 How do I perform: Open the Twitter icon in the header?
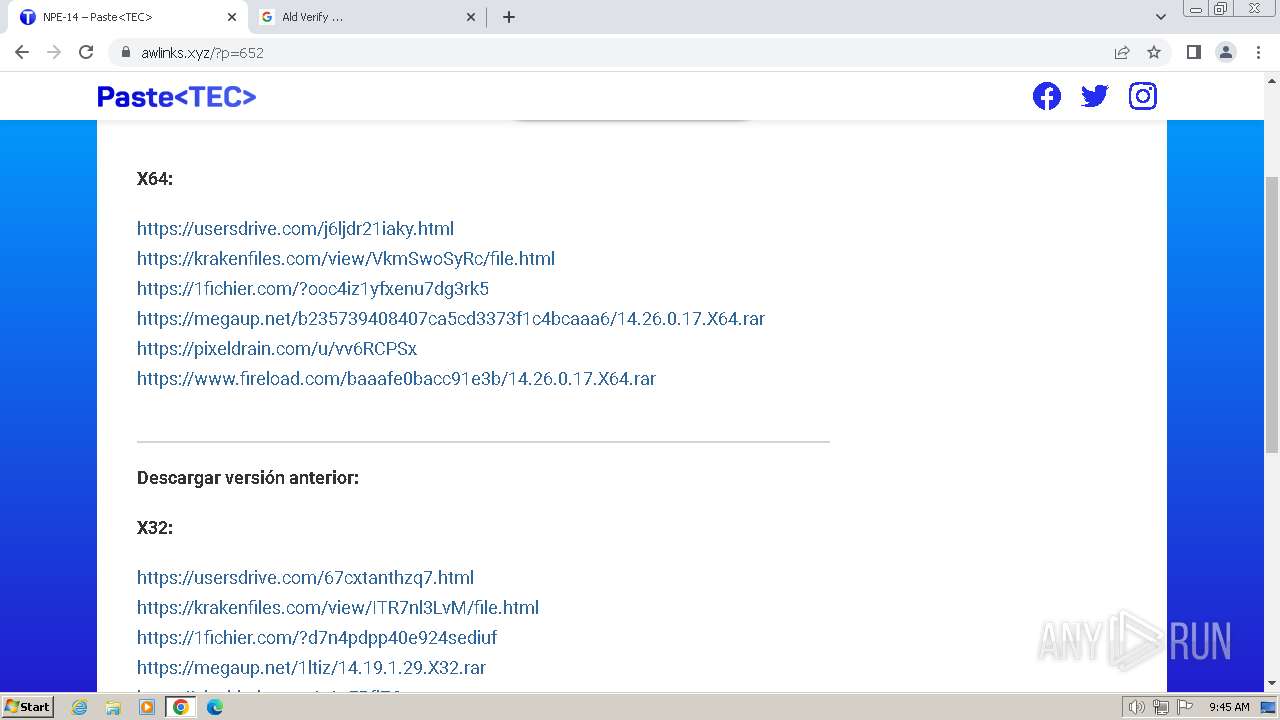pos(1095,96)
